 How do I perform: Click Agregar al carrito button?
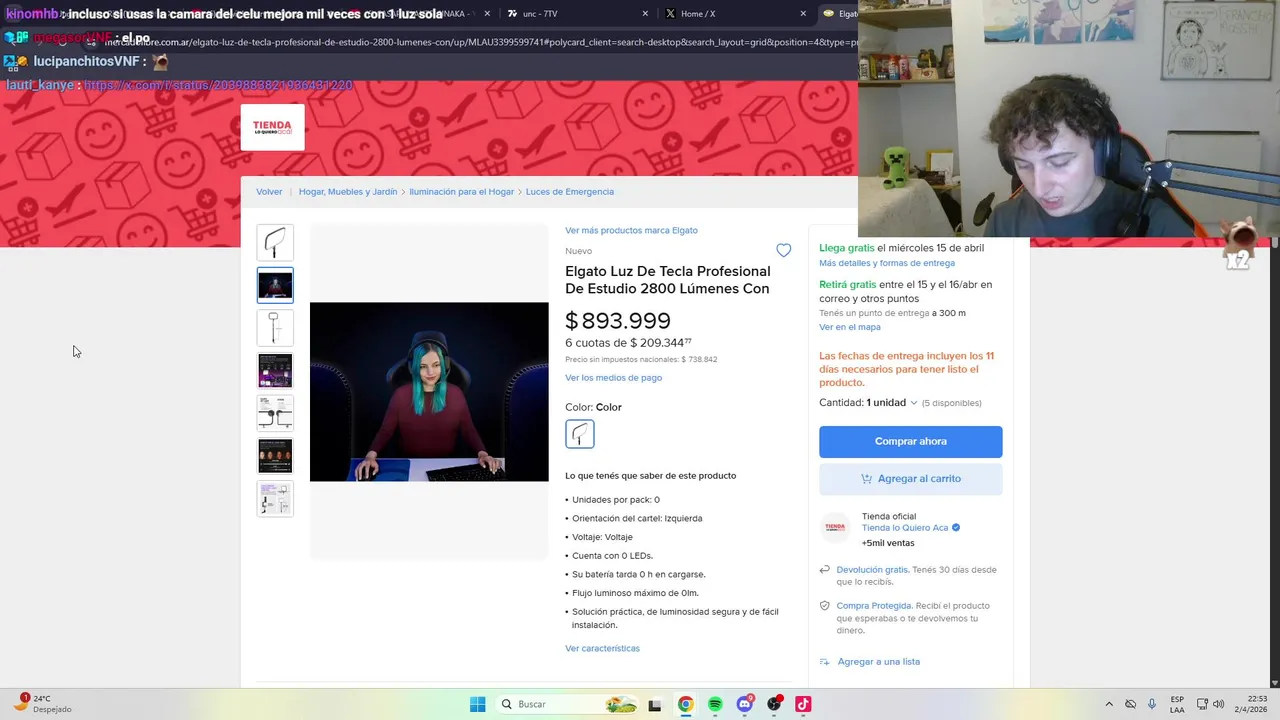[x=910, y=479]
